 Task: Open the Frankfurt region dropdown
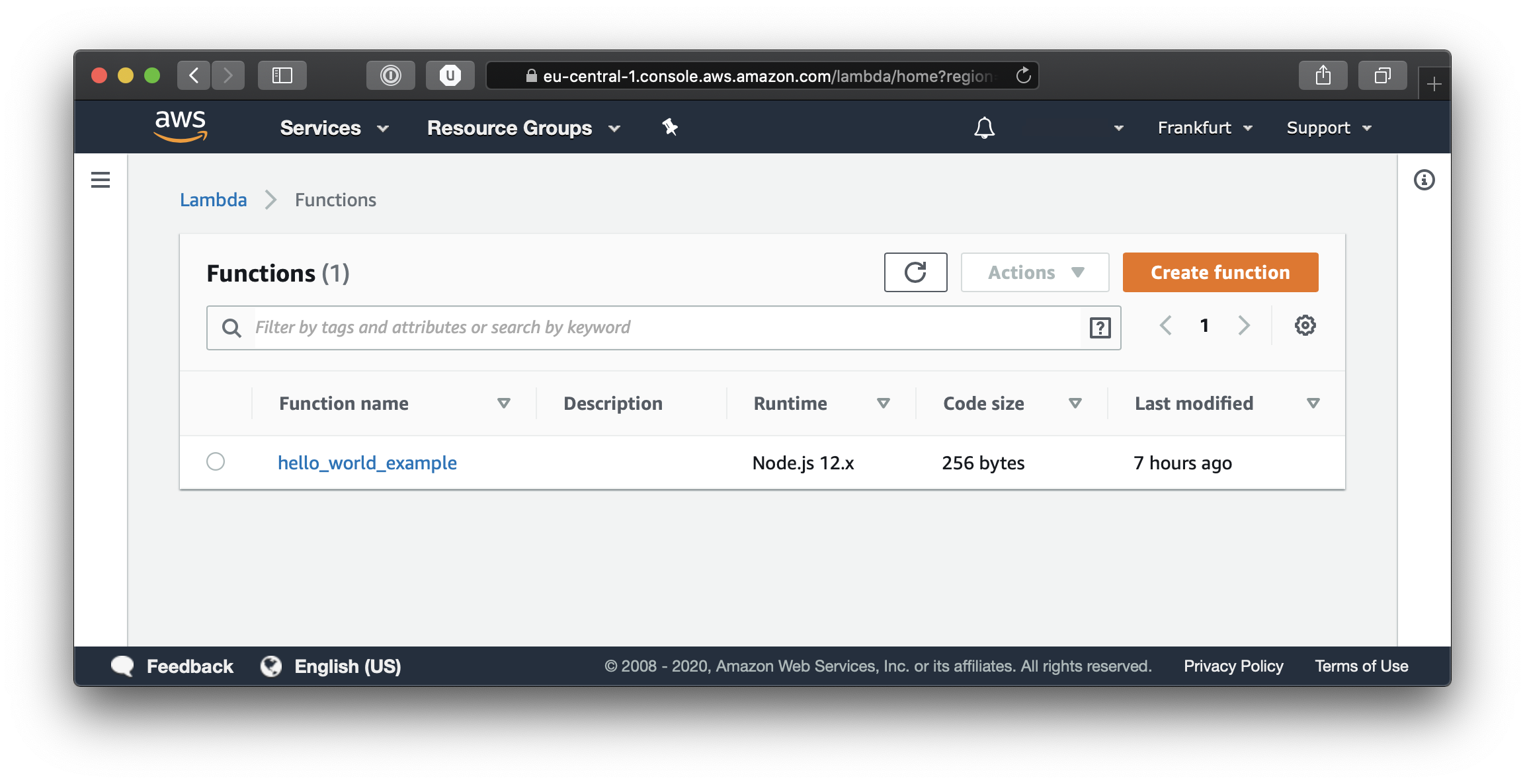click(1204, 128)
